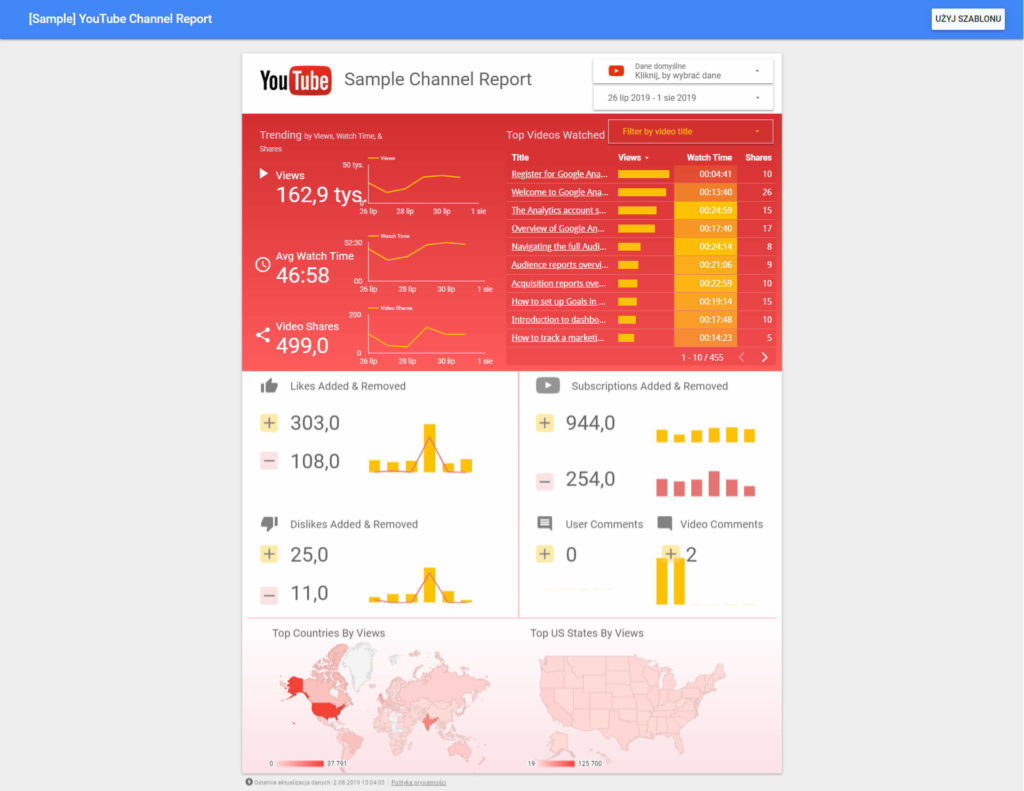Open the Polityka prywatności footer link
The width and height of the screenshot is (1024, 791).
(418, 782)
